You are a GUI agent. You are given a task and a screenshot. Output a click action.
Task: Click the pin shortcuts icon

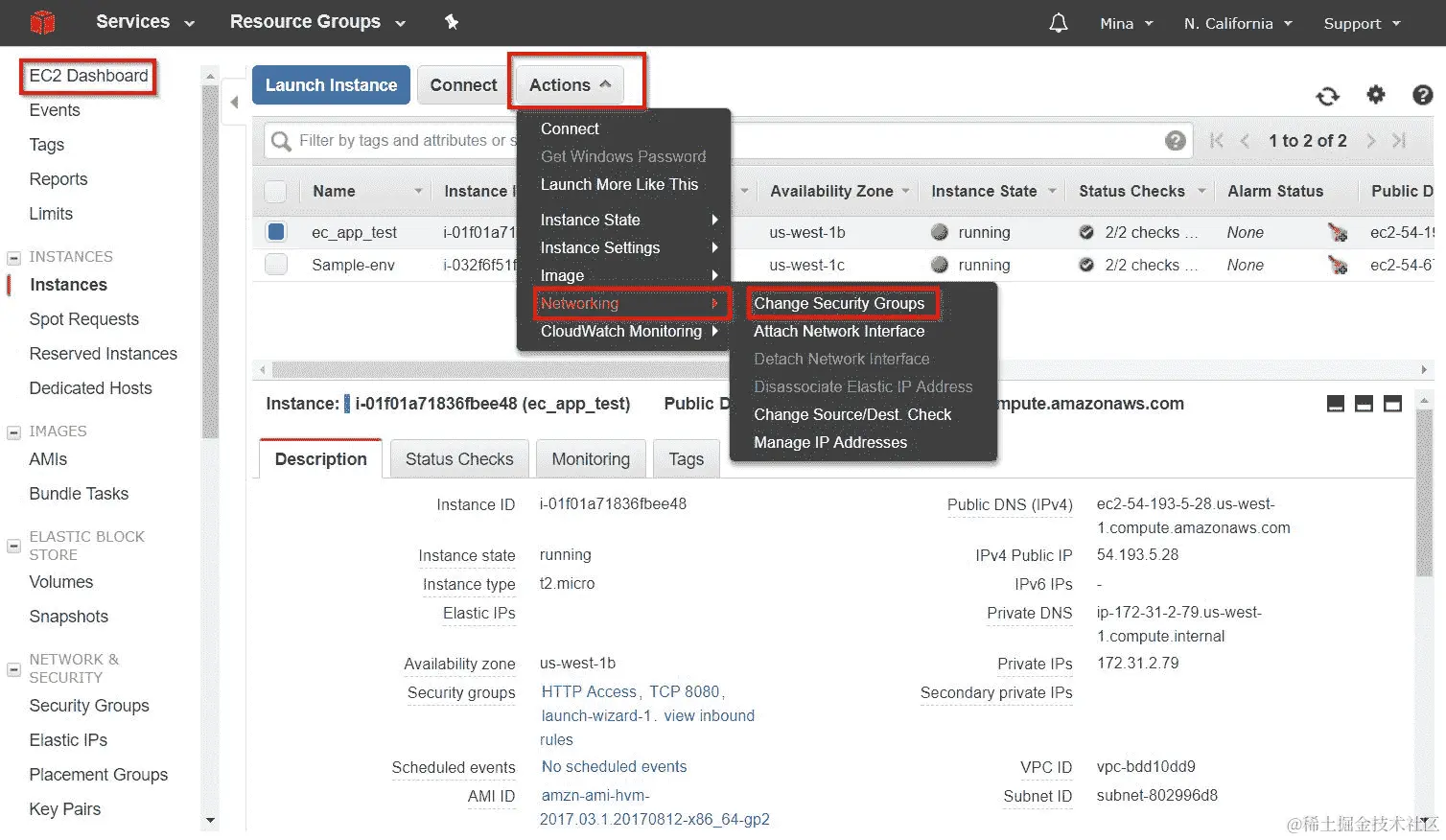(x=452, y=22)
